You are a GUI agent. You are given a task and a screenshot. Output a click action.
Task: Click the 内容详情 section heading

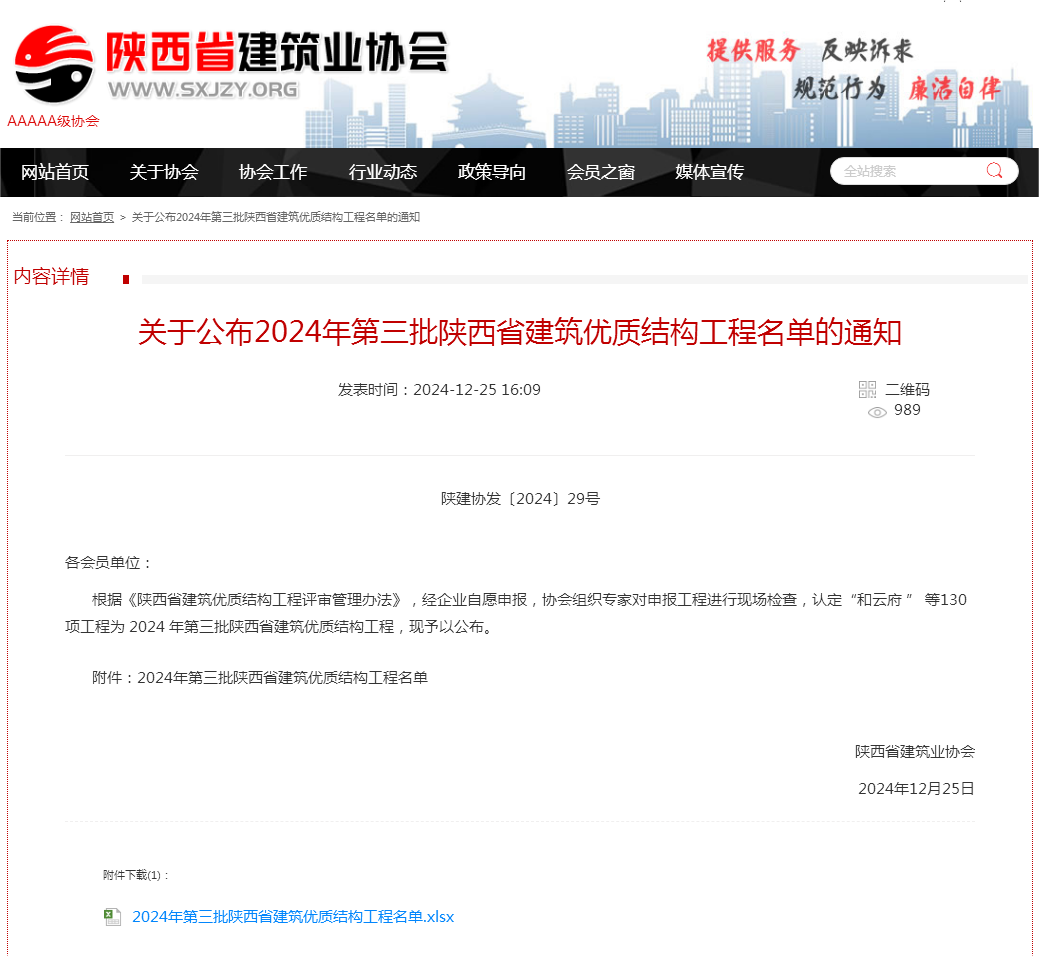pos(51,277)
